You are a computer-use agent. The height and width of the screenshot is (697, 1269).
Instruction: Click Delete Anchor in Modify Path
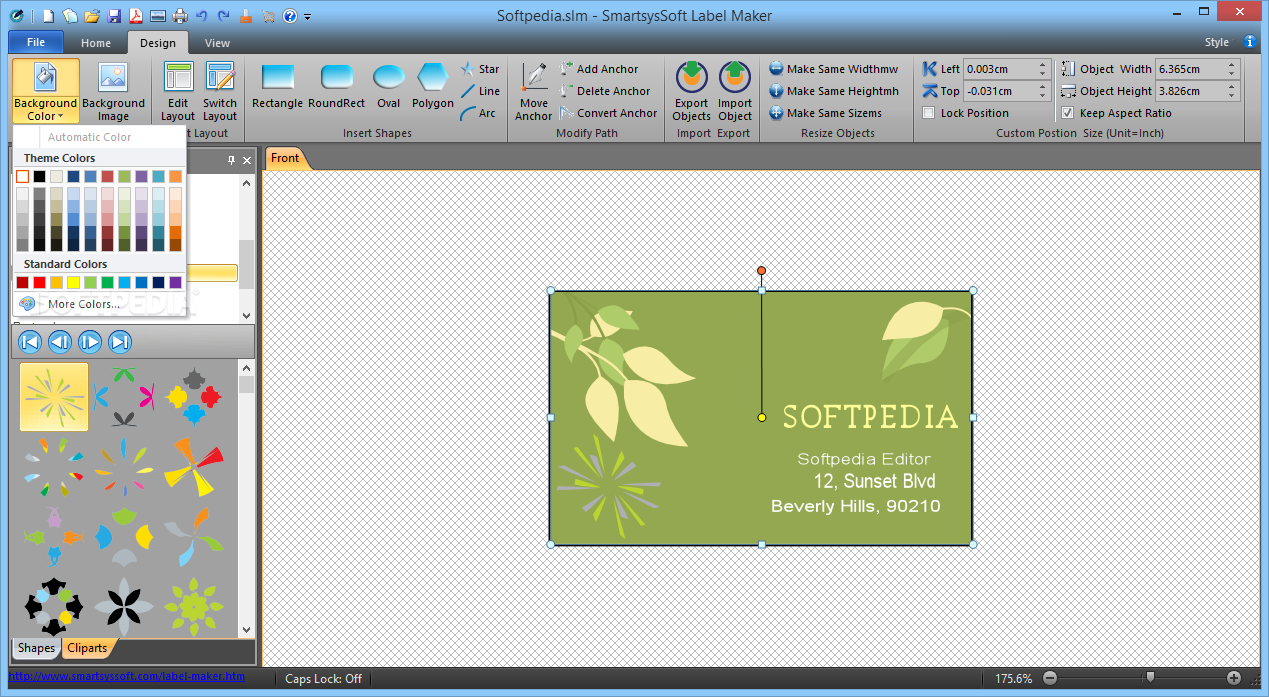click(x=606, y=91)
